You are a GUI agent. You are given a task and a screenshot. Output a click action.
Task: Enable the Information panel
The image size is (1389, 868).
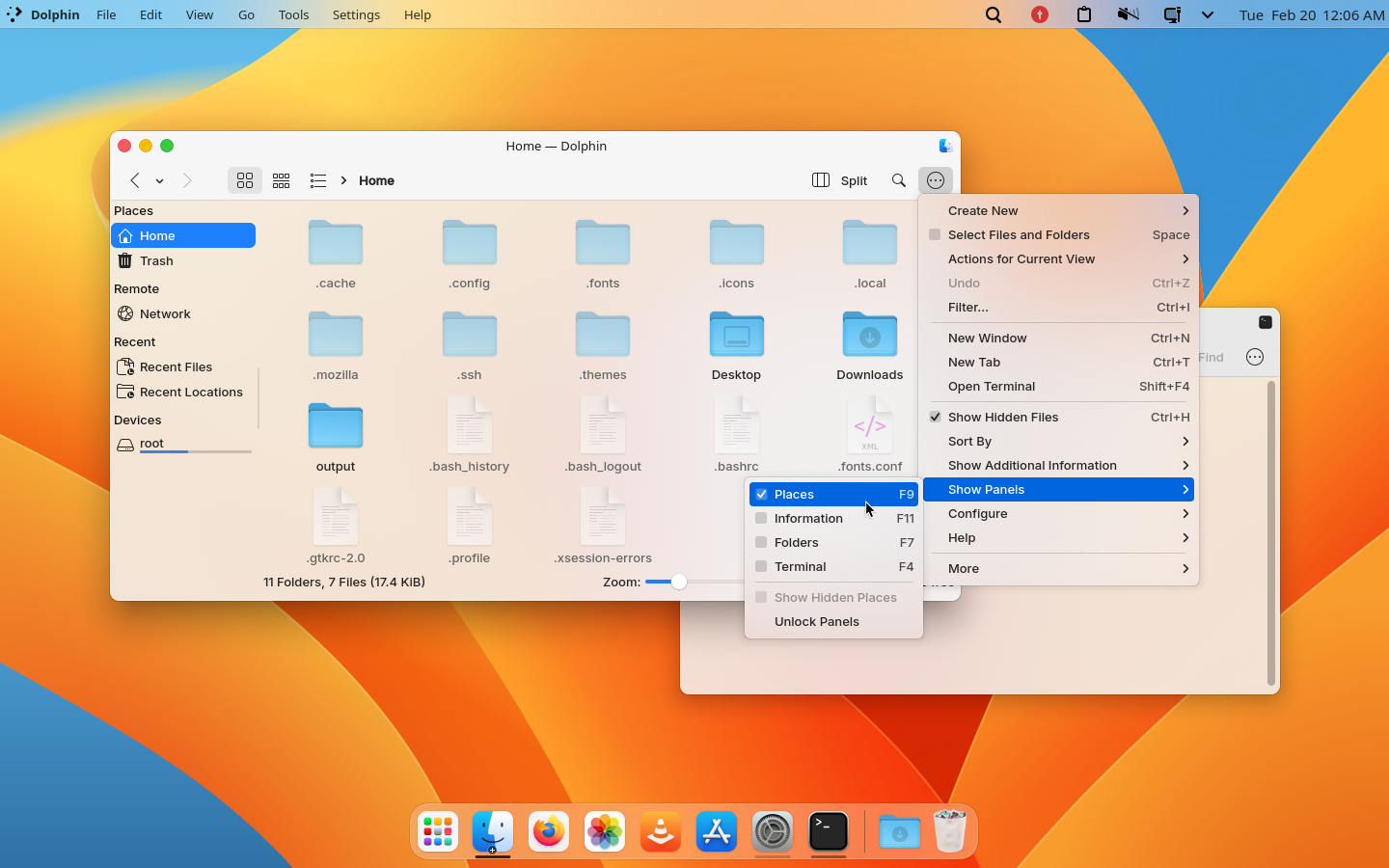pyautogui.click(x=833, y=518)
